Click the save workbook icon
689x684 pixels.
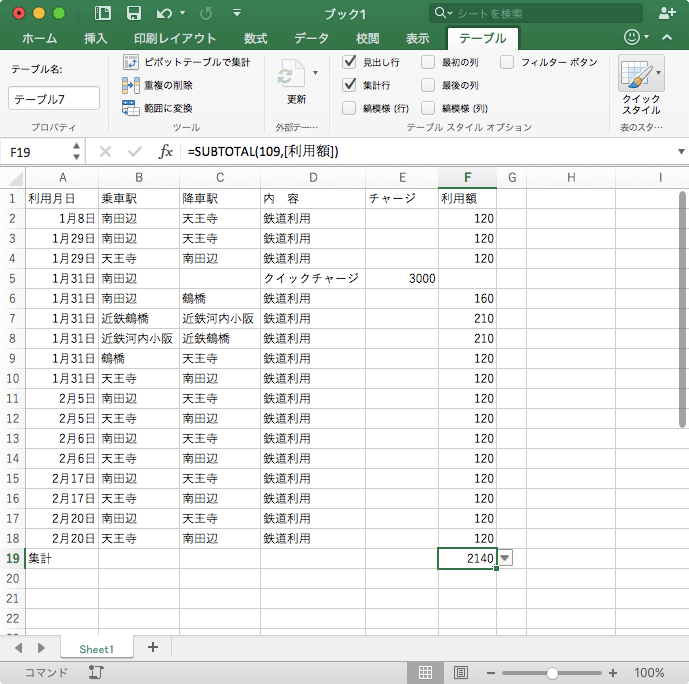134,13
